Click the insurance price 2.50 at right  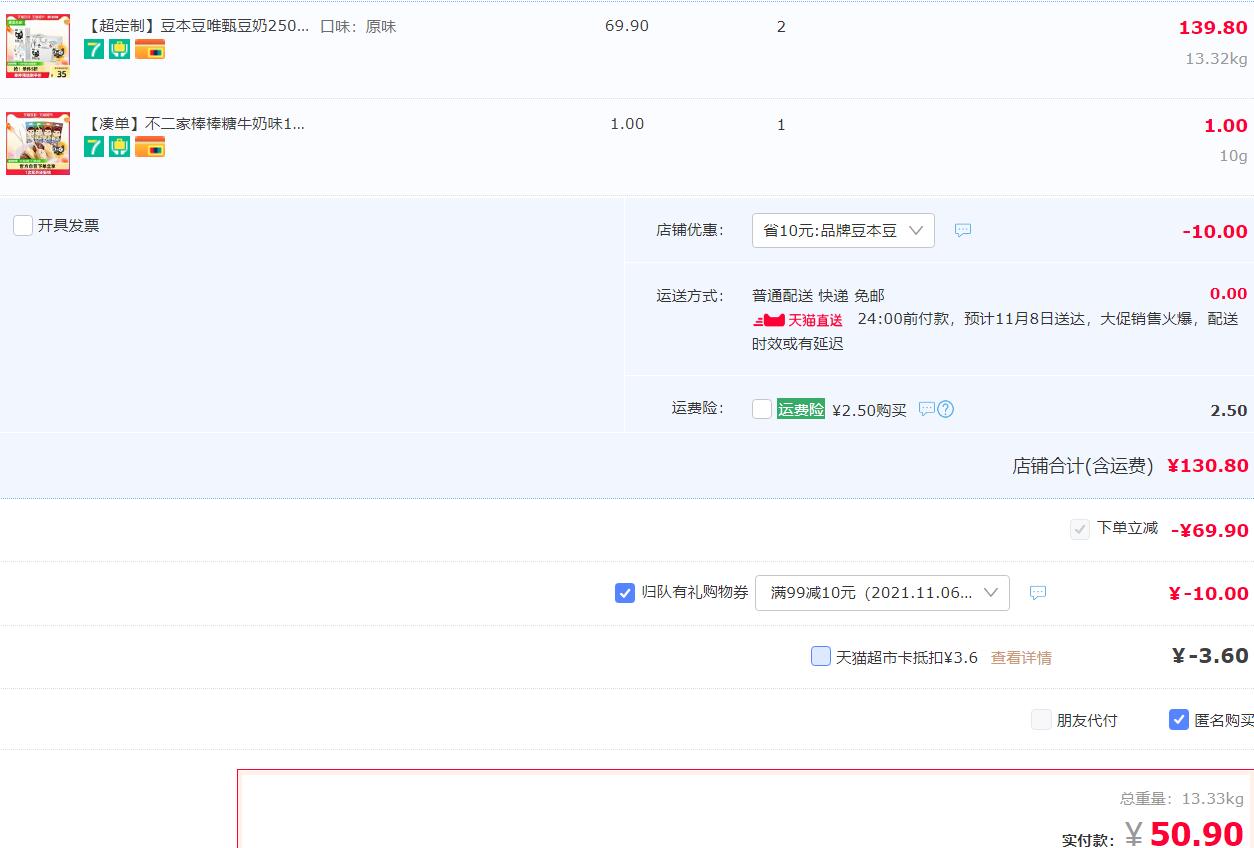pyautogui.click(x=1229, y=411)
